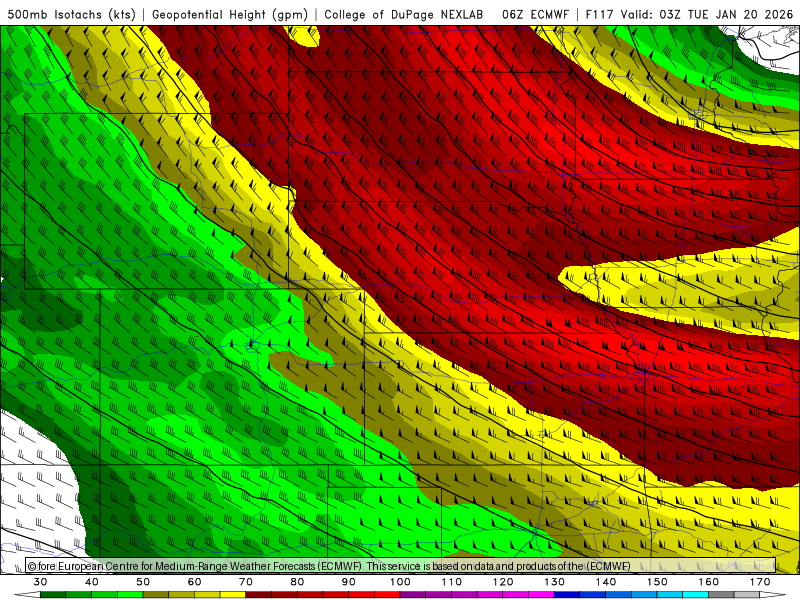800x600 pixels.
Task: Click the legend value 110
Action: pyautogui.click(x=452, y=582)
